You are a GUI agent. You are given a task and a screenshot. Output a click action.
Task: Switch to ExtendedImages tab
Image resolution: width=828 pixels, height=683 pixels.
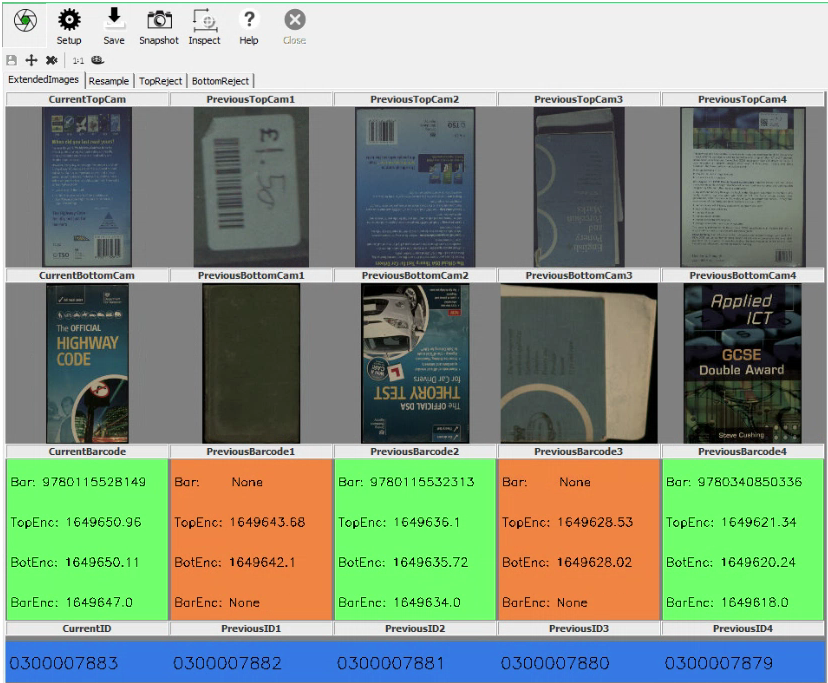[43, 80]
